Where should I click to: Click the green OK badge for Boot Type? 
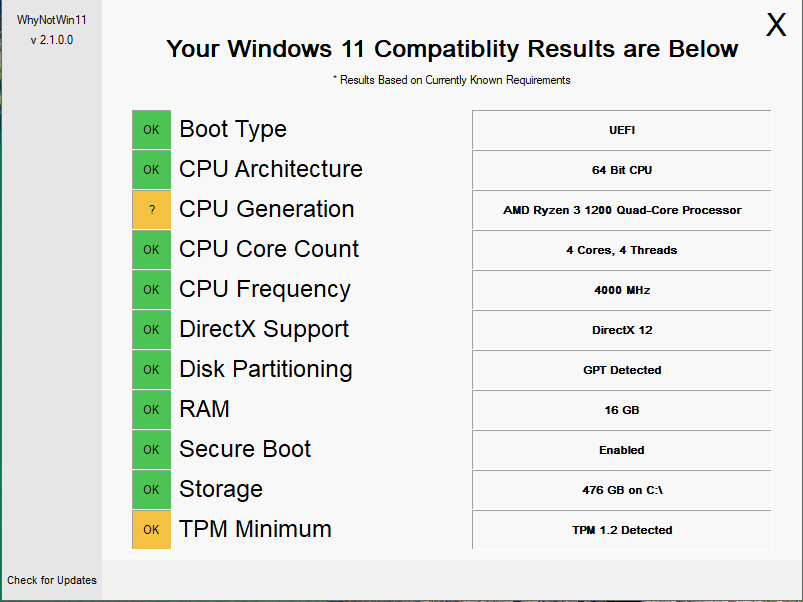pos(152,130)
